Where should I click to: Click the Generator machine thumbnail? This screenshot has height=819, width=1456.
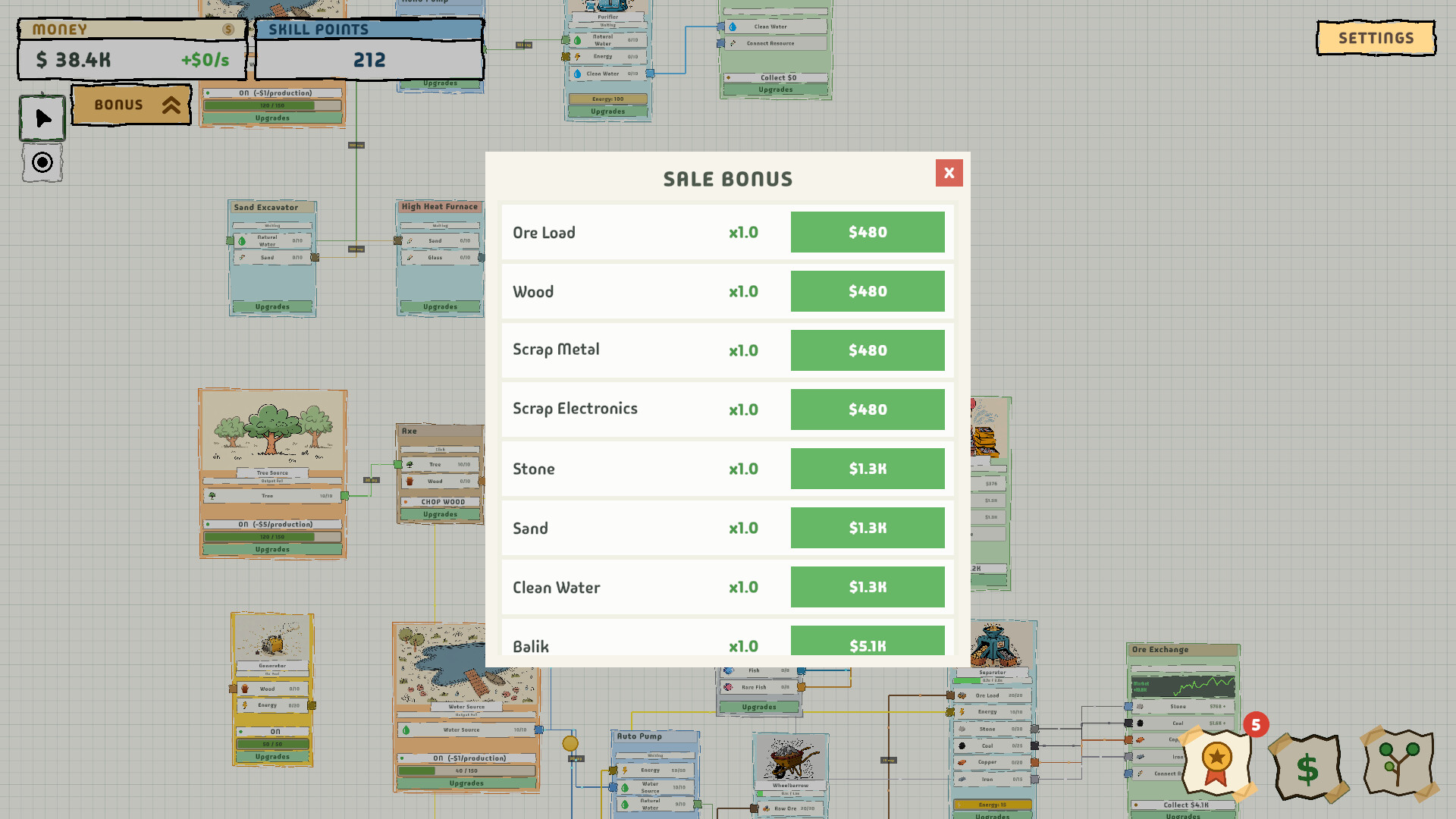pos(272,639)
